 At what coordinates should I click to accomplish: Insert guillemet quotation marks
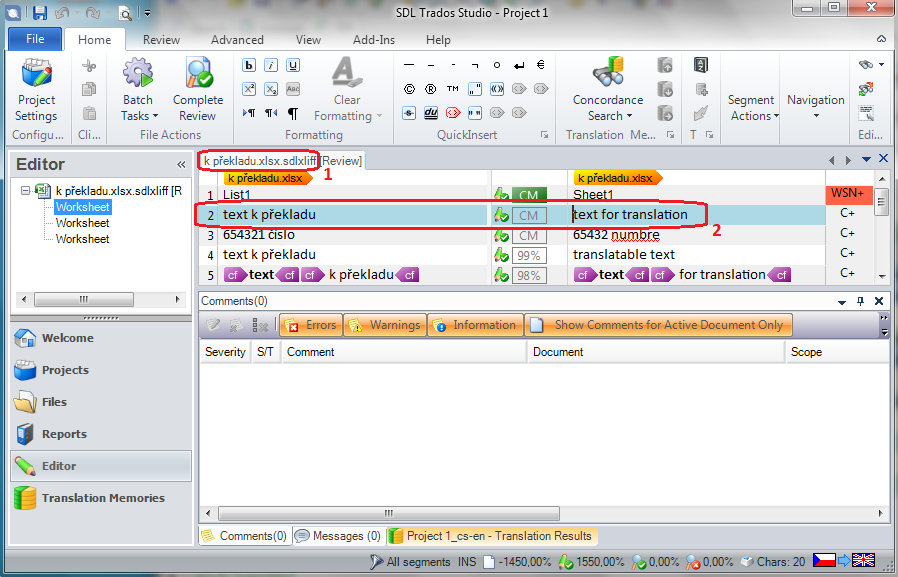pos(497,89)
